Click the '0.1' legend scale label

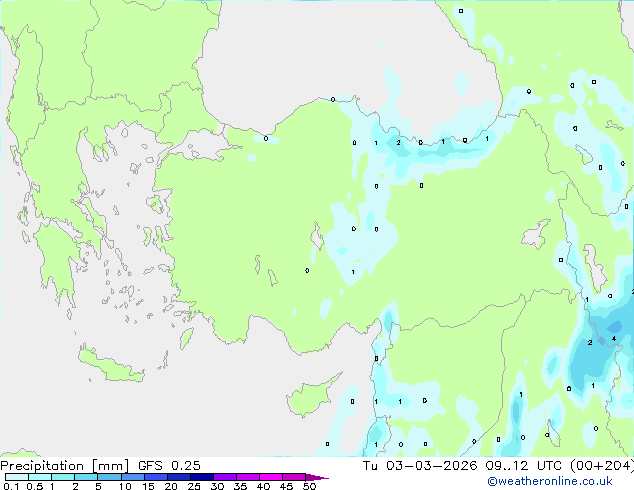click(x=11, y=486)
